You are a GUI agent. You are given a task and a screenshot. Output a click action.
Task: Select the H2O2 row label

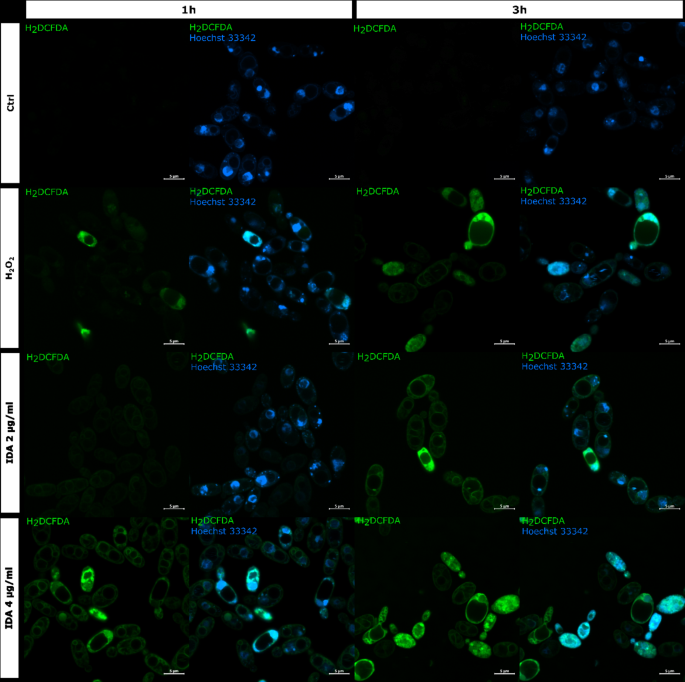point(10,268)
